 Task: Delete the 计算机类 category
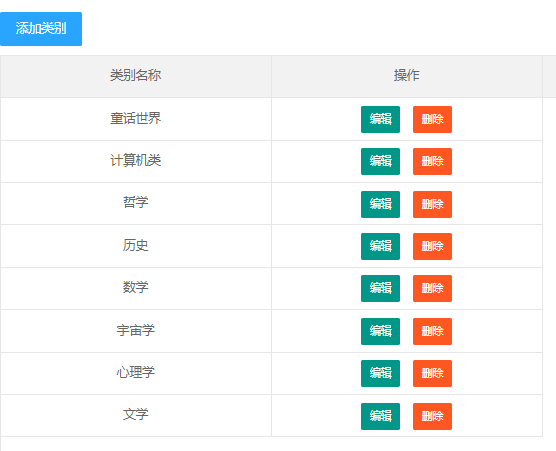[432, 161]
